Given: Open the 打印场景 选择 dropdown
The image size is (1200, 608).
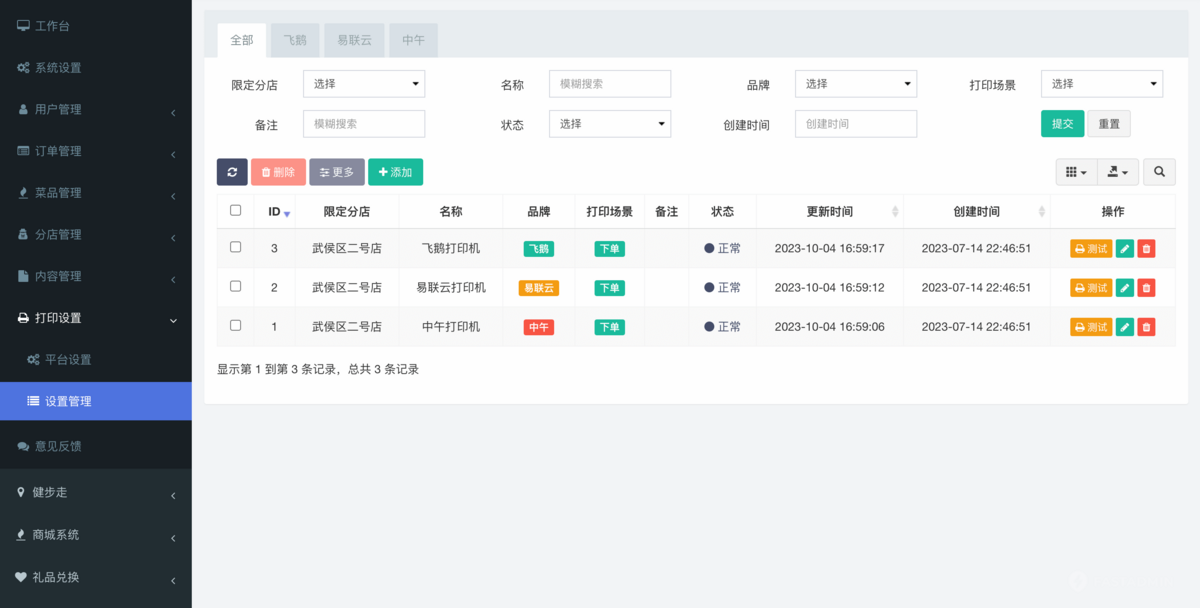Looking at the screenshot, I should pyautogui.click(x=1101, y=84).
